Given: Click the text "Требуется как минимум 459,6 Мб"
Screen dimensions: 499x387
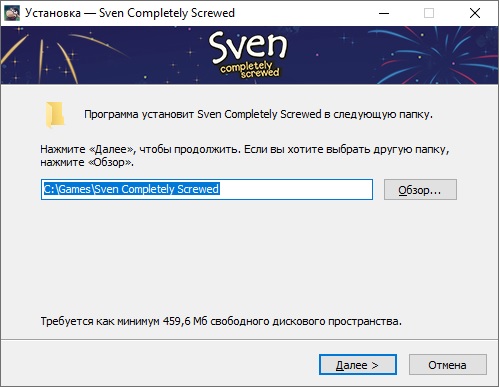Looking at the screenshot, I should point(124,321).
